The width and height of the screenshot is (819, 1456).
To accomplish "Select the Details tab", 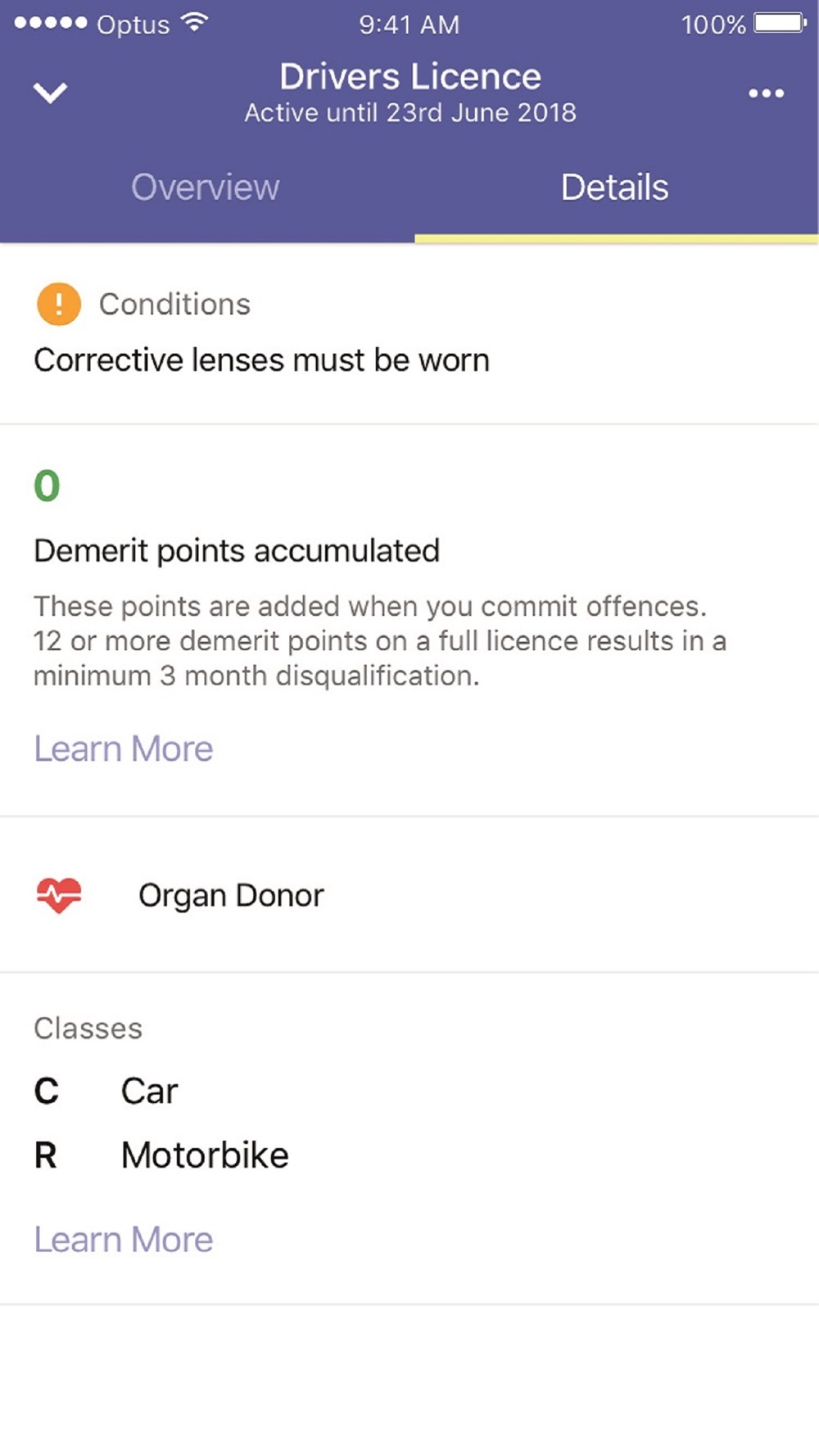I will click(615, 188).
